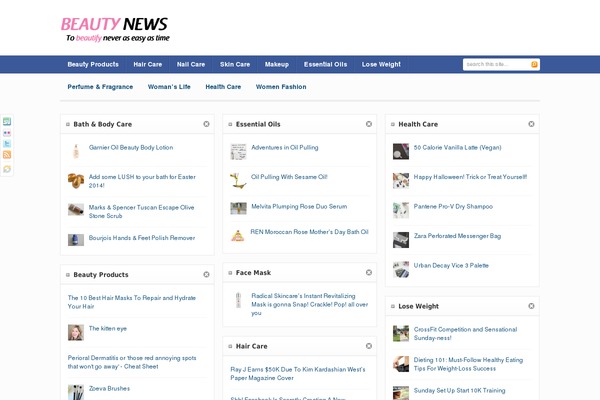Collapse the Beauty Products widget toggle

68,275
